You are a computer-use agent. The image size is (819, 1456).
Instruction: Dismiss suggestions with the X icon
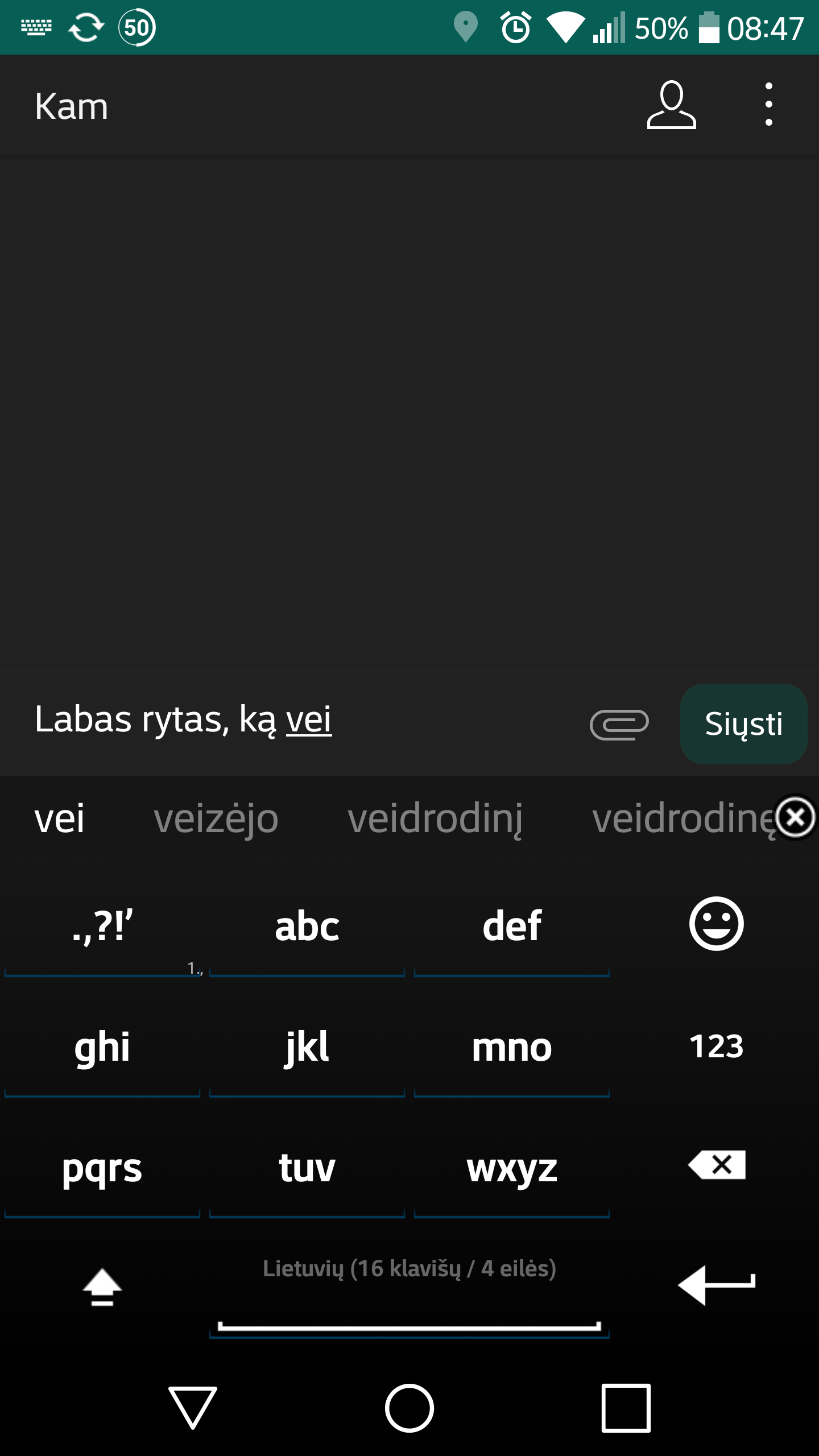pyautogui.click(x=795, y=817)
